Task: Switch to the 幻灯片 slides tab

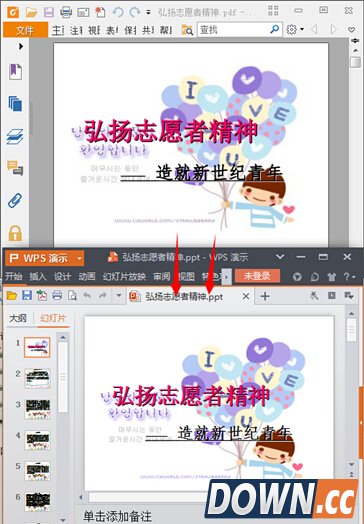Action: pos(53,317)
